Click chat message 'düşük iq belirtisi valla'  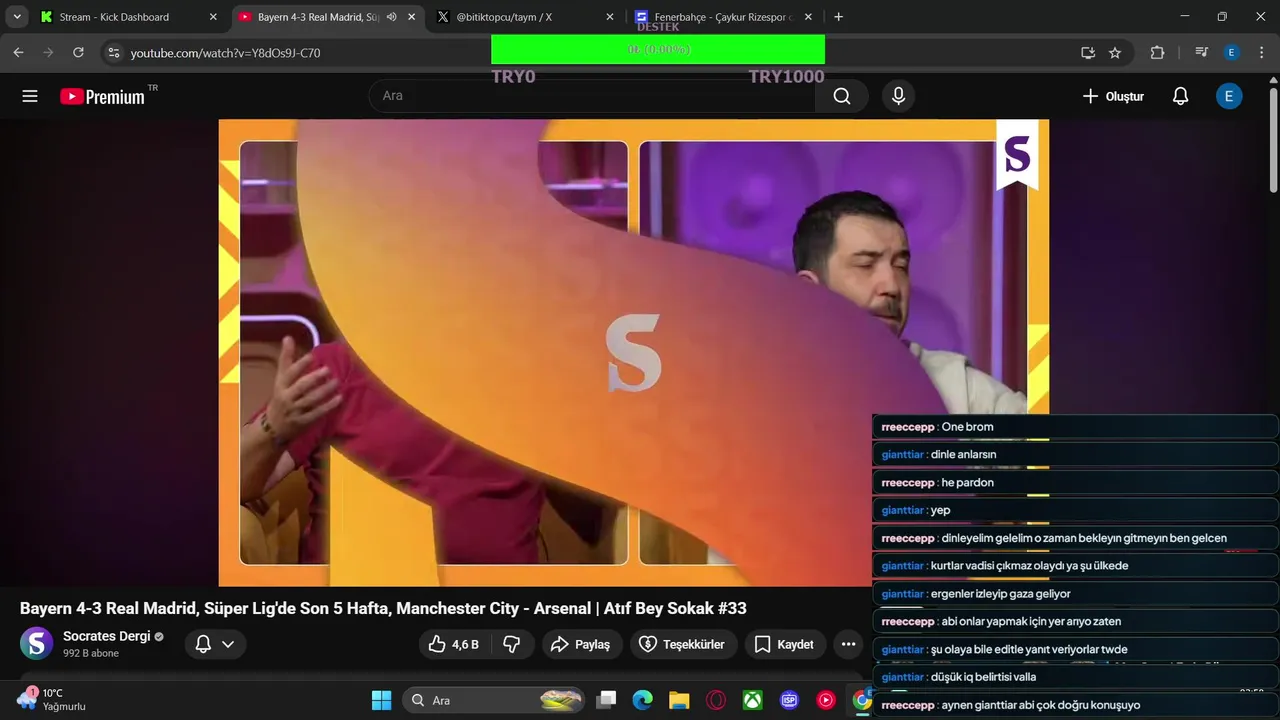[x=983, y=677]
